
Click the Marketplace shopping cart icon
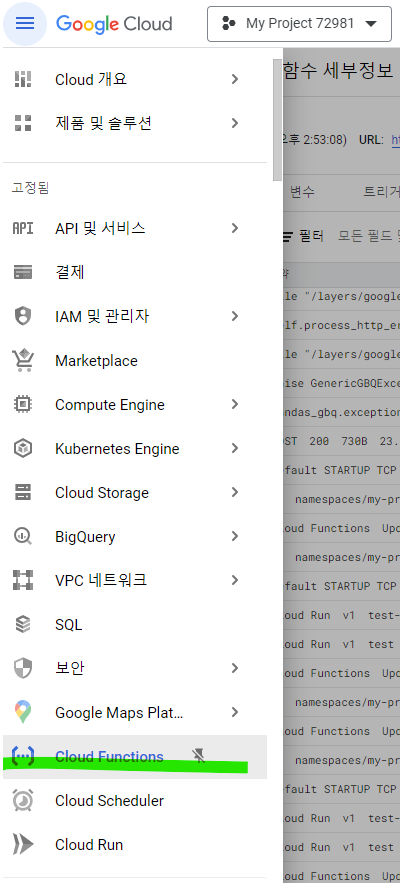click(x=23, y=360)
